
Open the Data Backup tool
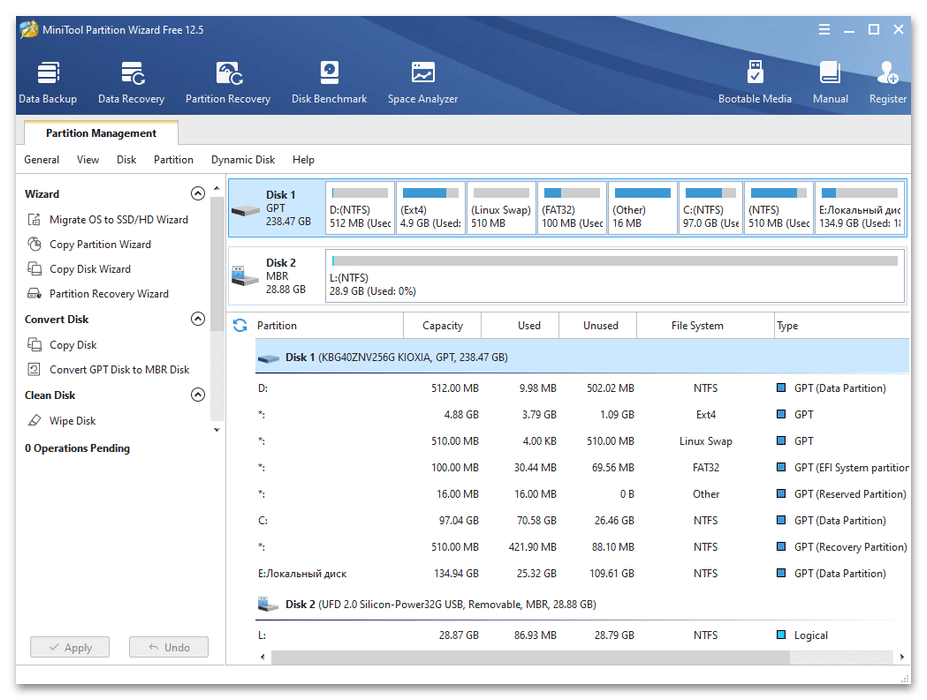pyautogui.click(x=47, y=82)
